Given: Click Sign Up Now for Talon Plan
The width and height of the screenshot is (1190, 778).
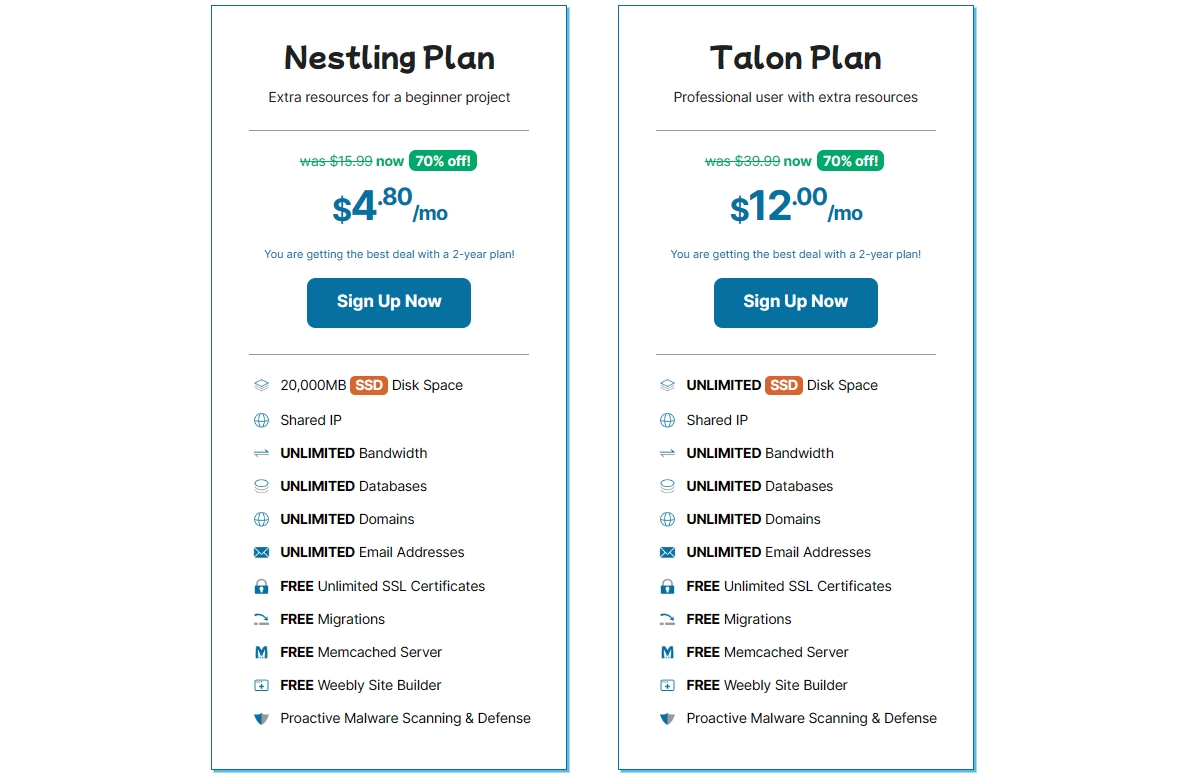Looking at the screenshot, I should tap(795, 302).
